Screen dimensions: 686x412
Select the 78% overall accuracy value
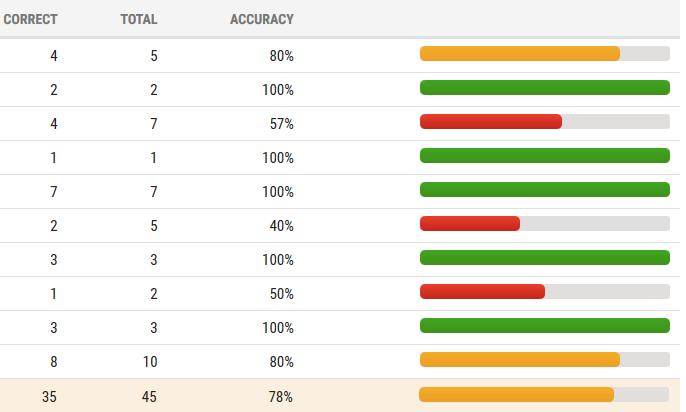coord(281,397)
